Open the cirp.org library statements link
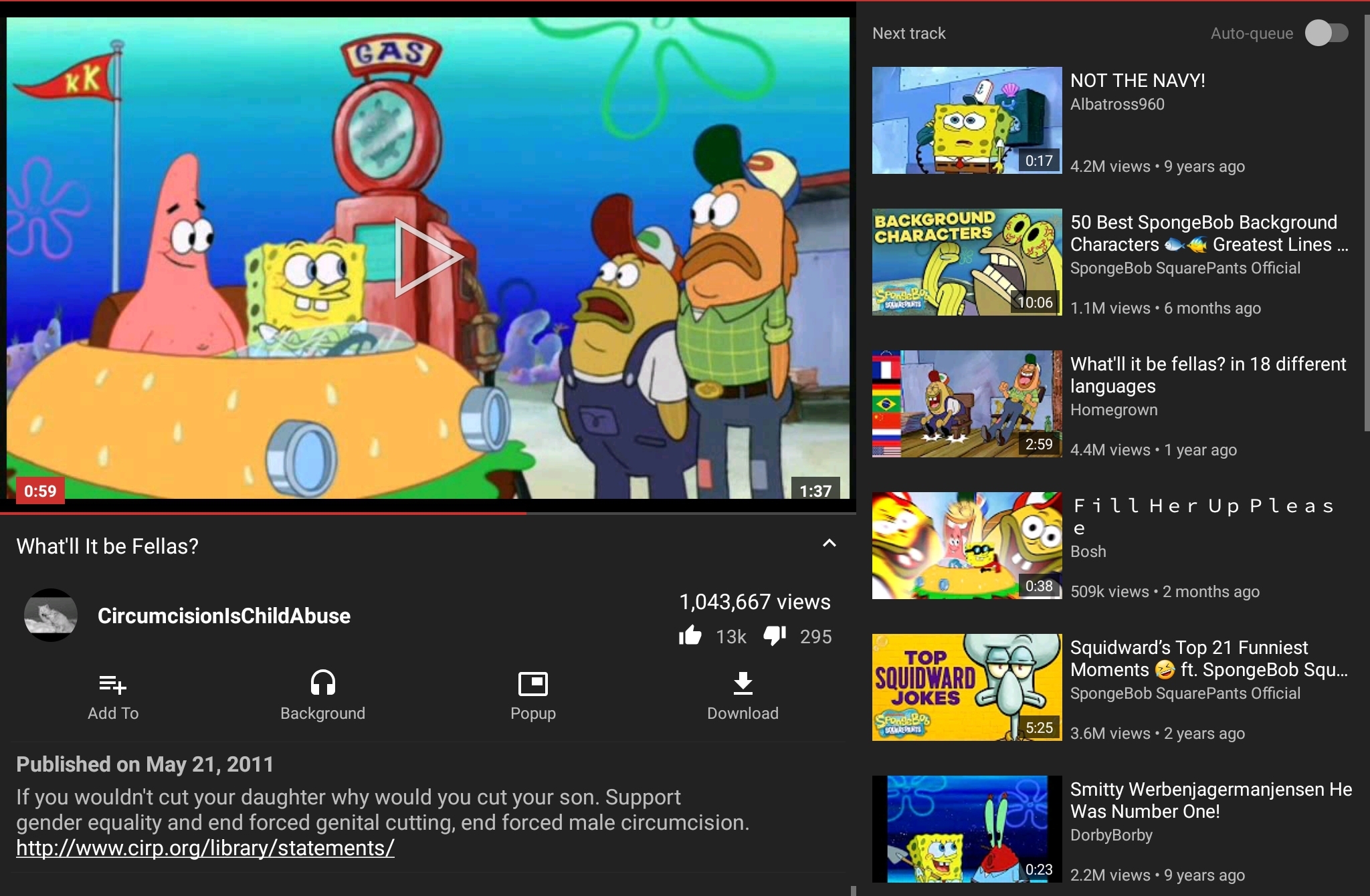Viewport: 1370px width, 896px height. [205, 848]
